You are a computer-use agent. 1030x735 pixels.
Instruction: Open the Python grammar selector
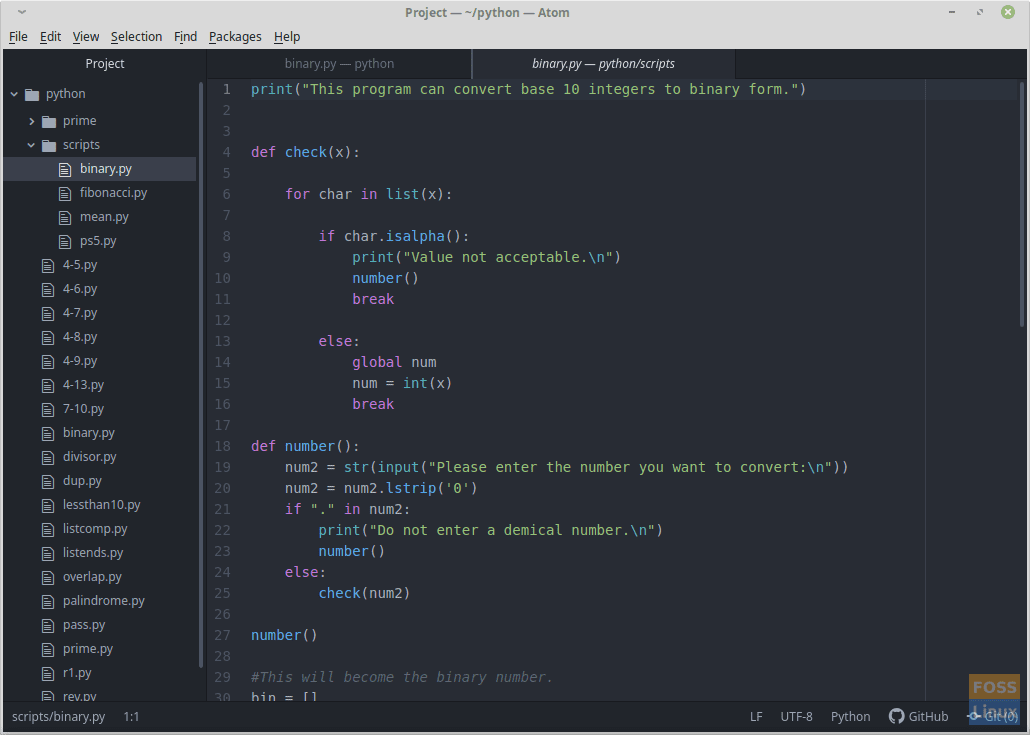click(x=850, y=716)
